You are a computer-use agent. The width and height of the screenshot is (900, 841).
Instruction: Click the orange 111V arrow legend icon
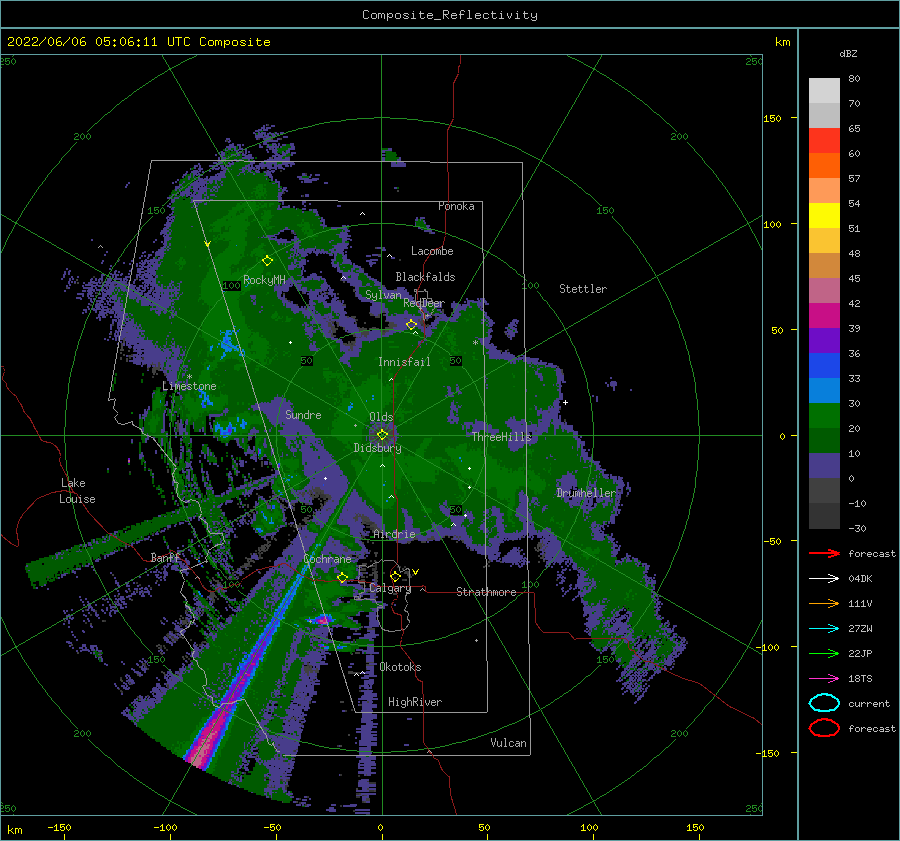[824, 603]
